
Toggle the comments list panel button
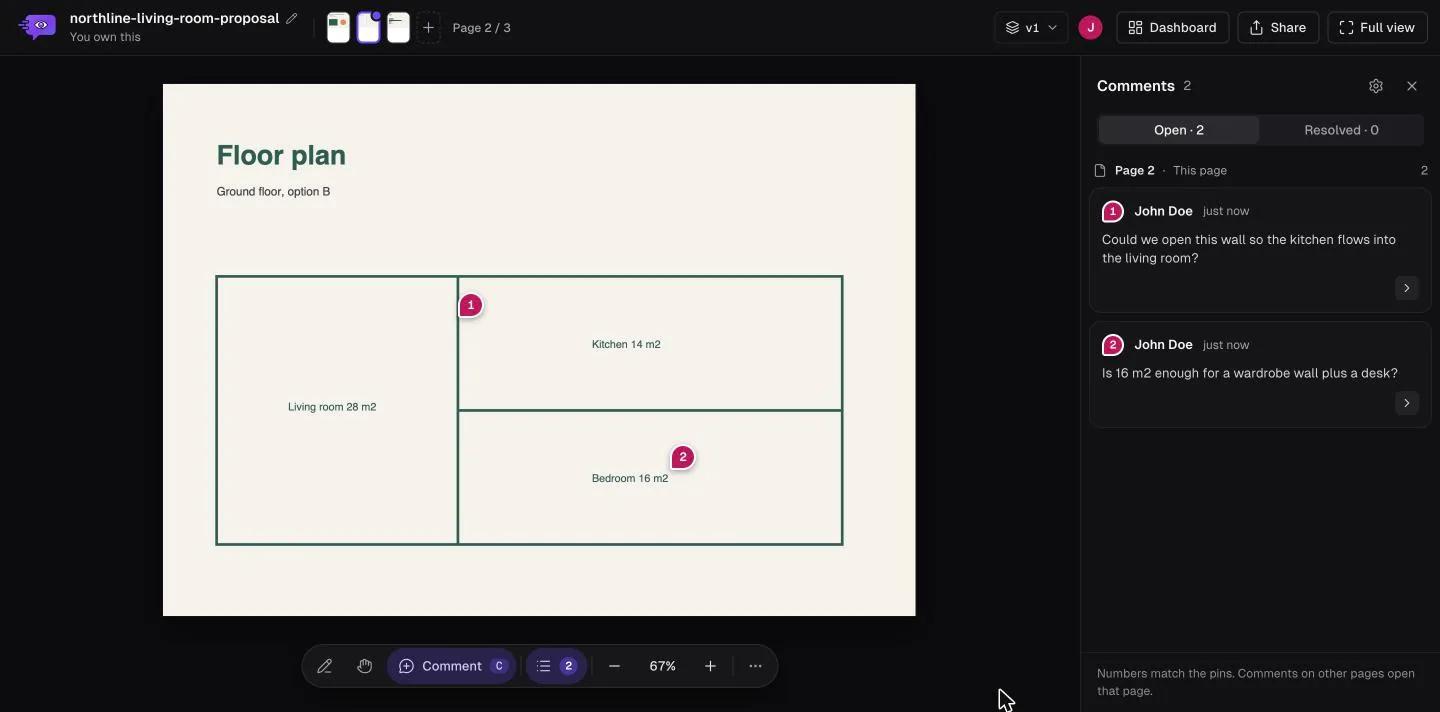tap(556, 666)
